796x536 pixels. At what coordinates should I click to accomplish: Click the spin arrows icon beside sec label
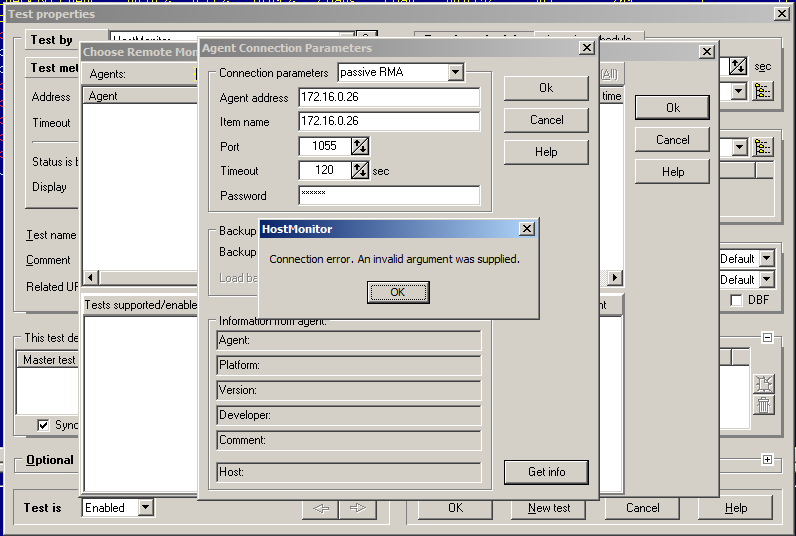(x=738, y=66)
